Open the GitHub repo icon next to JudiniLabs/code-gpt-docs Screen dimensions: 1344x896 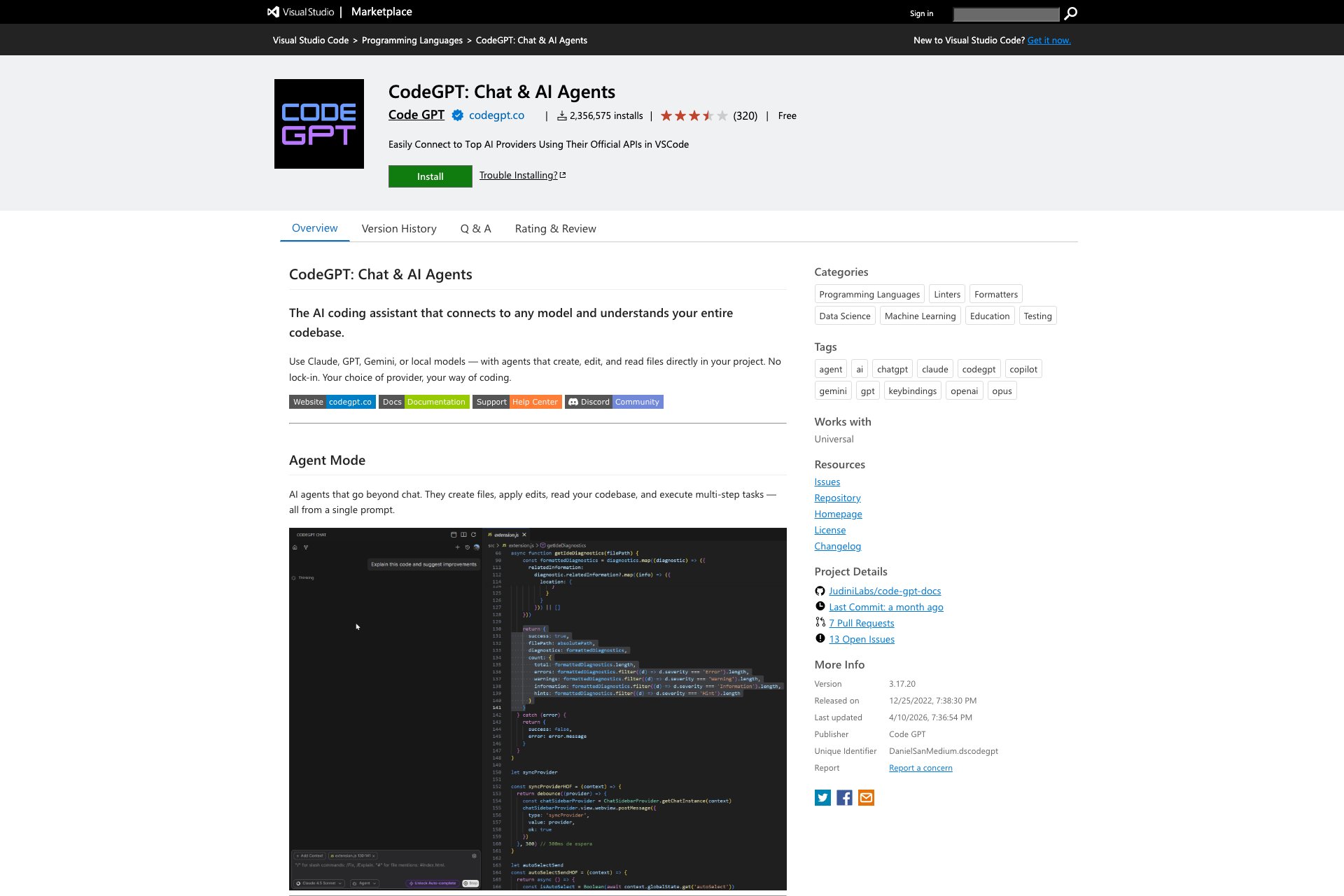[x=820, y=590]
